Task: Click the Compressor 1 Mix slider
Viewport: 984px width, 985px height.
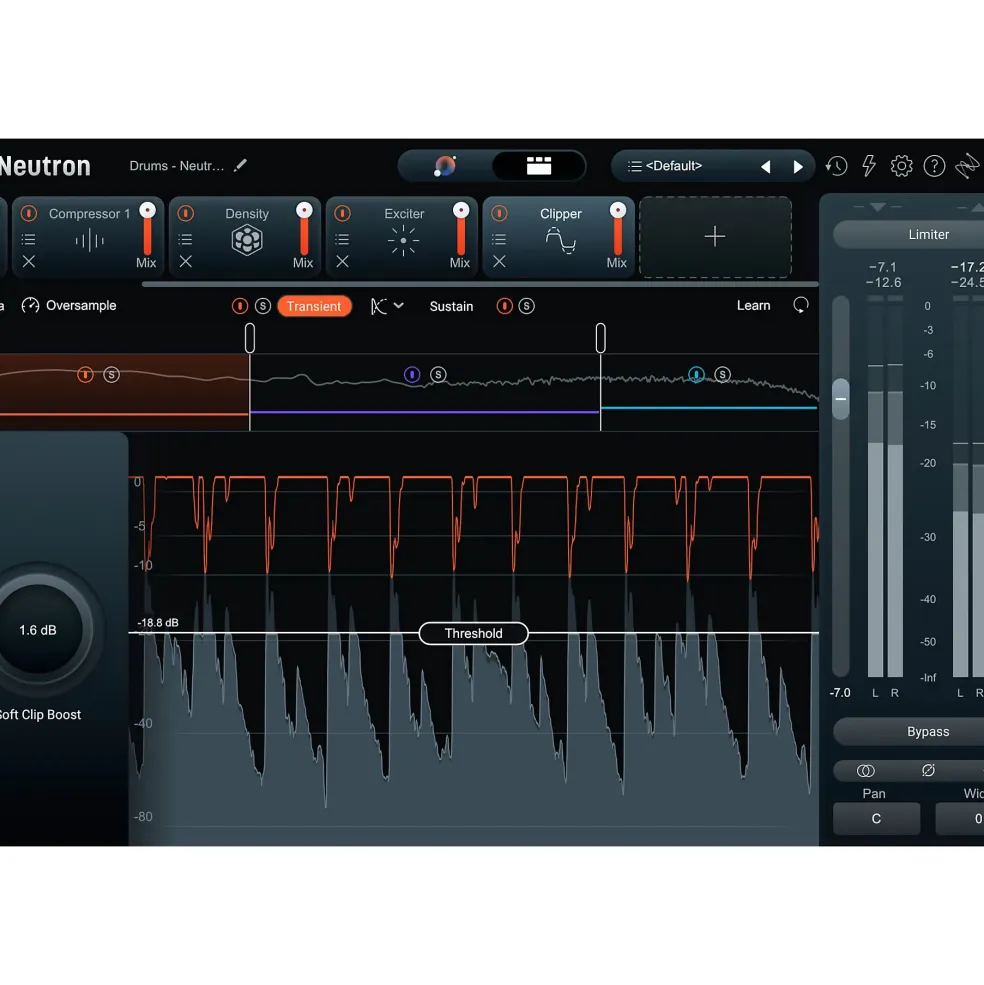Action: coord(148,231)
